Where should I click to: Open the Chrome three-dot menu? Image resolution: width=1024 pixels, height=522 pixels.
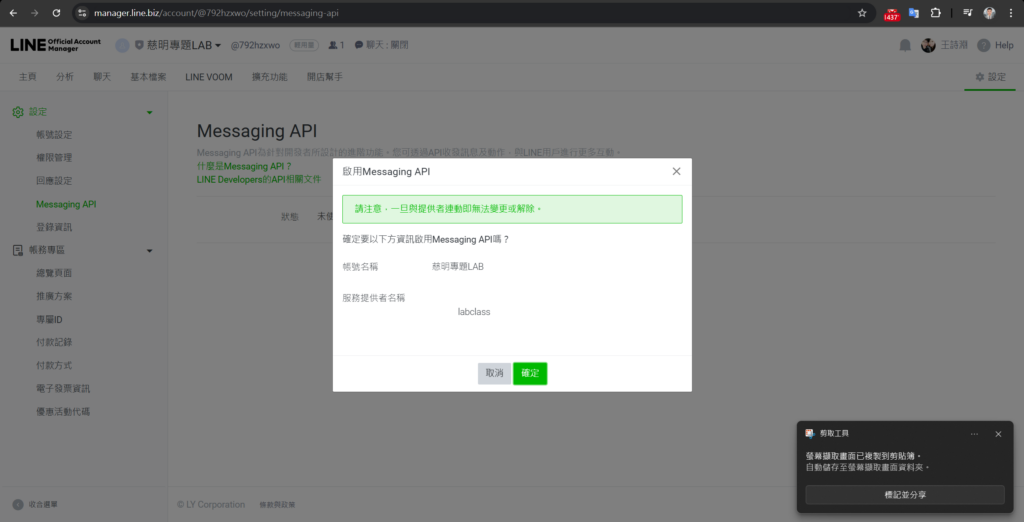[1010, 13]
